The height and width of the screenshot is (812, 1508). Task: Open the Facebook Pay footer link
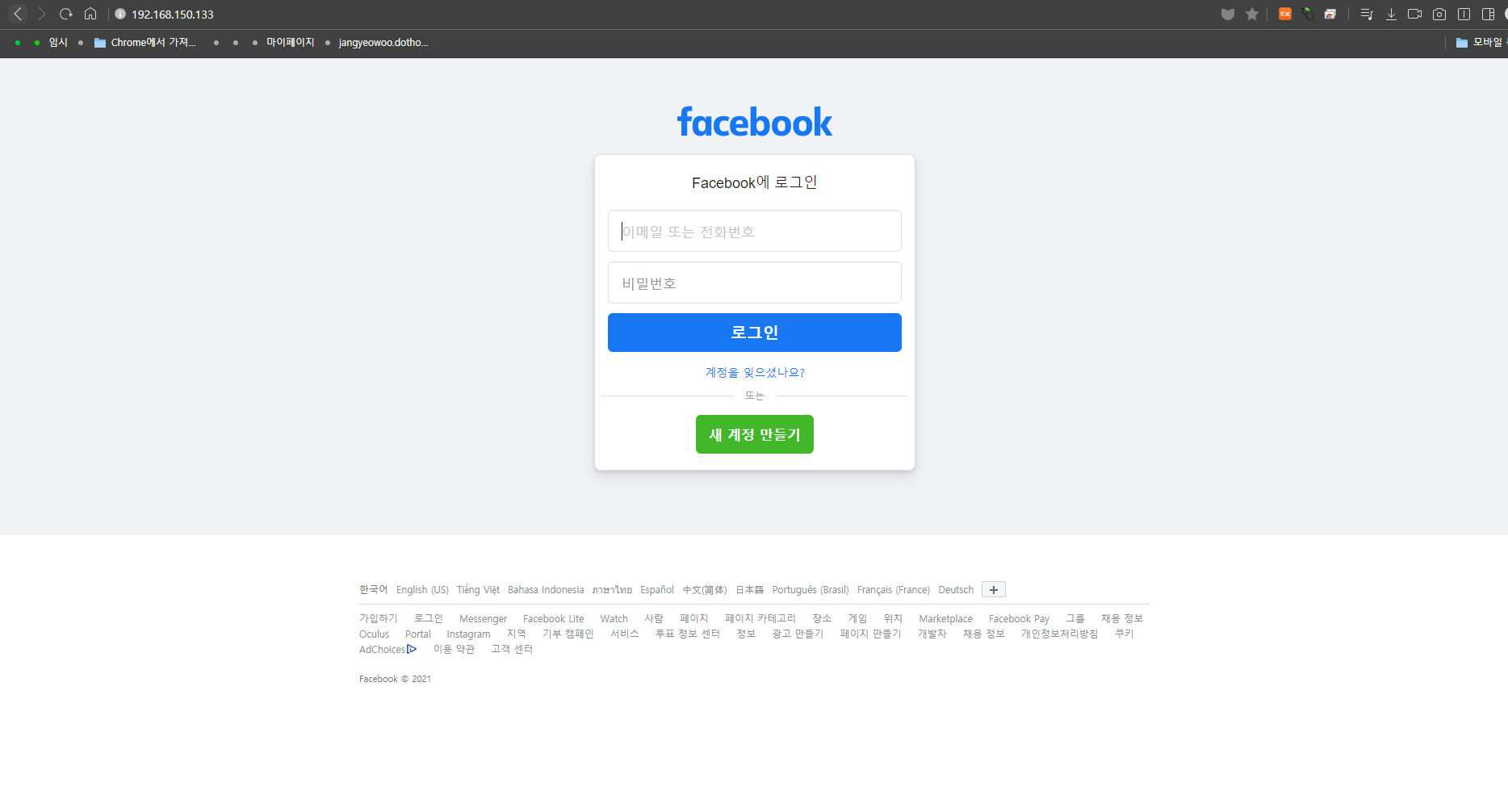pyautogui.click(x=1019, y=618)
